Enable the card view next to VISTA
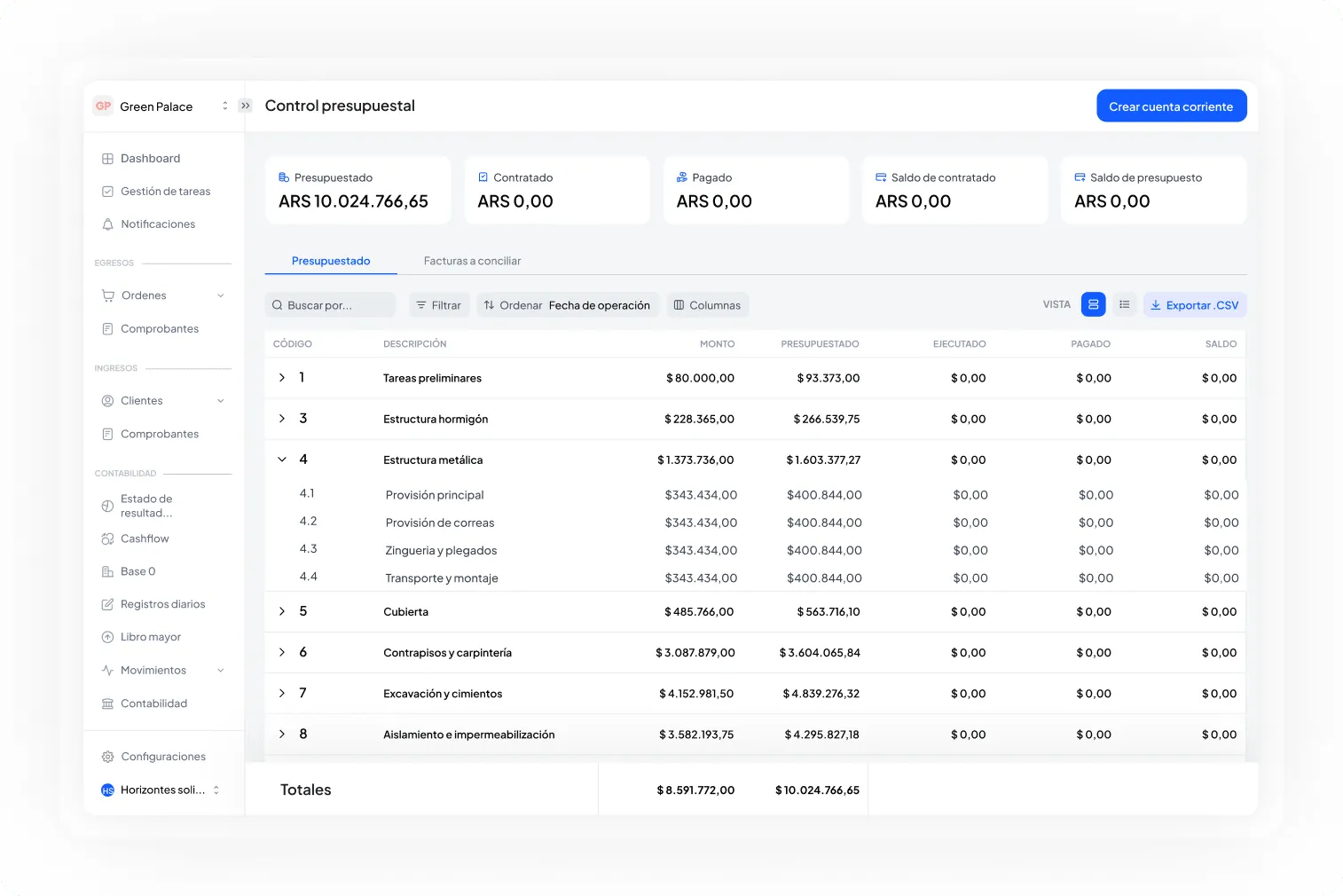The width and height of the screenshot is (1343, 896). click(x=1093, y=304)
